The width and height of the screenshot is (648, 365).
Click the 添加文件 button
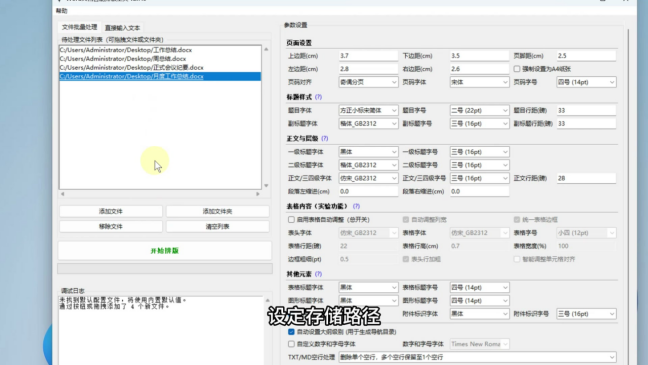pos(111,211)
